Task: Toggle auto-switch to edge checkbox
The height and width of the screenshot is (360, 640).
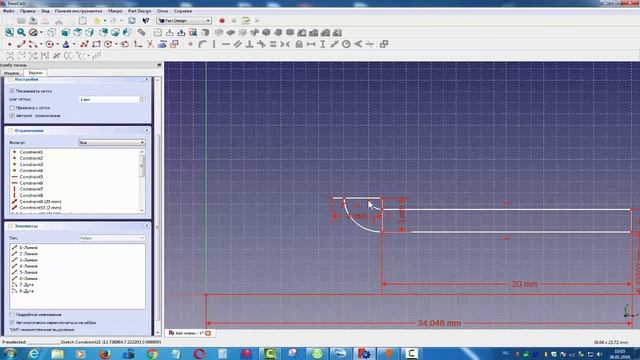Action: point(12,322)
